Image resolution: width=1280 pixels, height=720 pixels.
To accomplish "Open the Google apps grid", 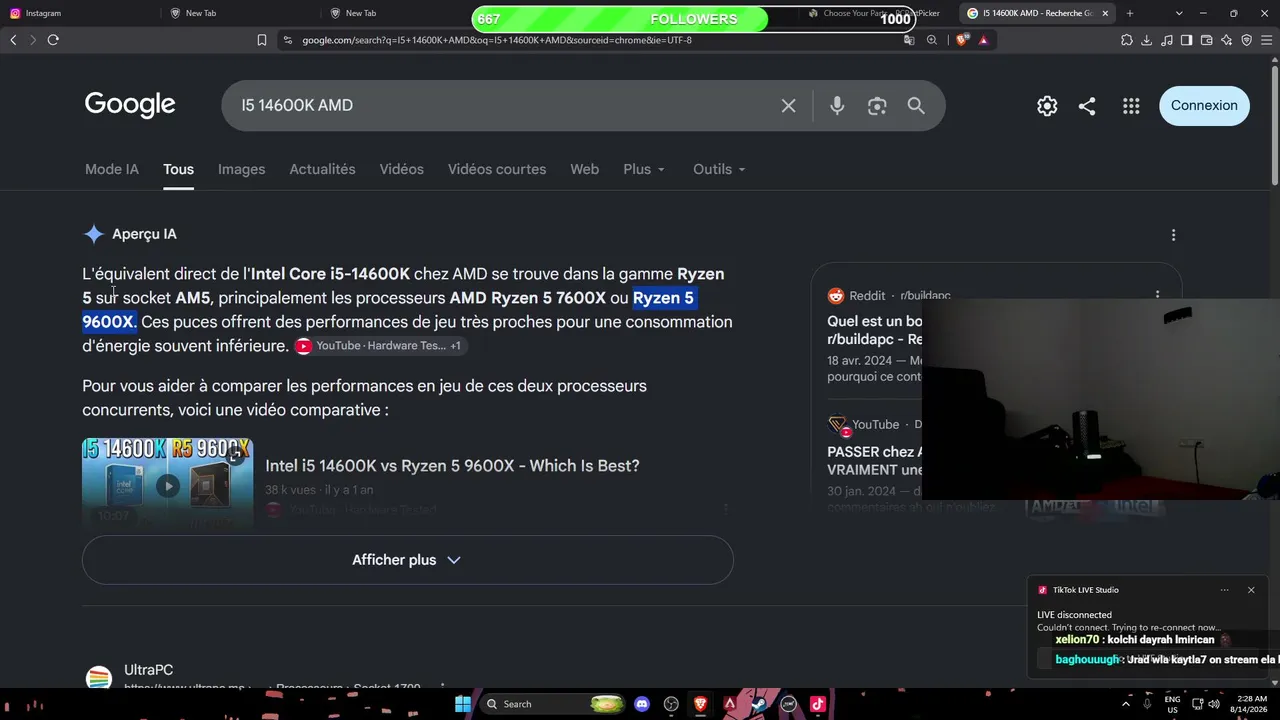I will [1131, 106].
